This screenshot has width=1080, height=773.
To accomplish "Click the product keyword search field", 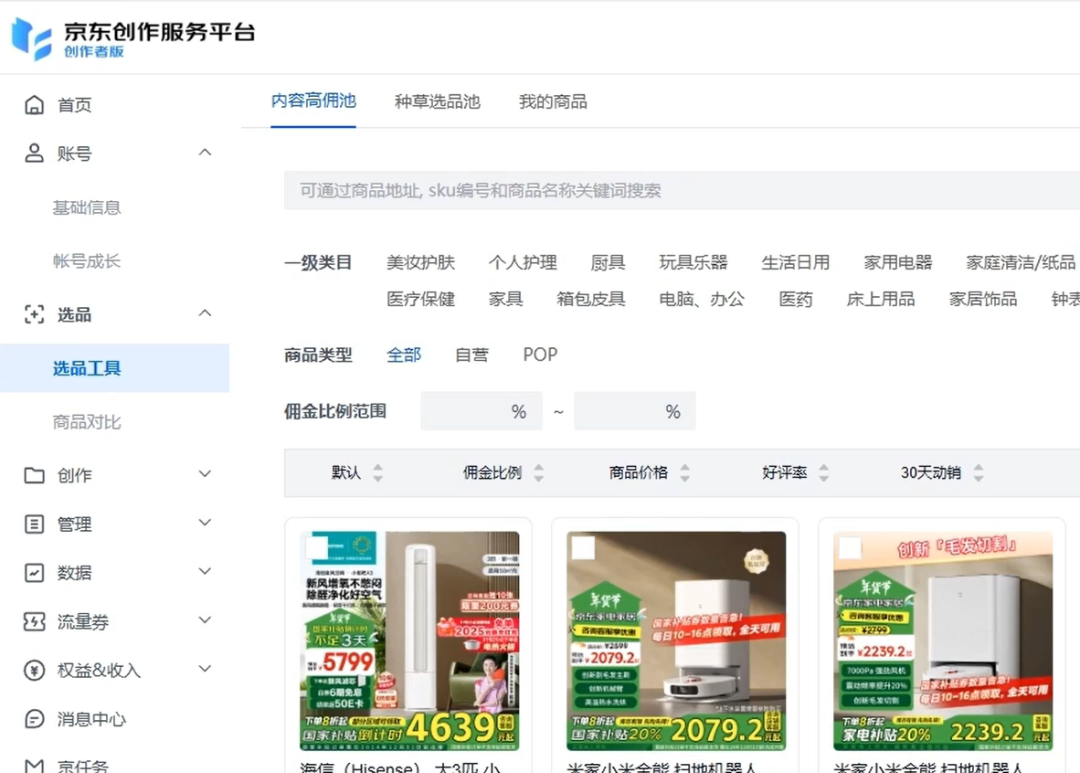I will tap(680, 190).
